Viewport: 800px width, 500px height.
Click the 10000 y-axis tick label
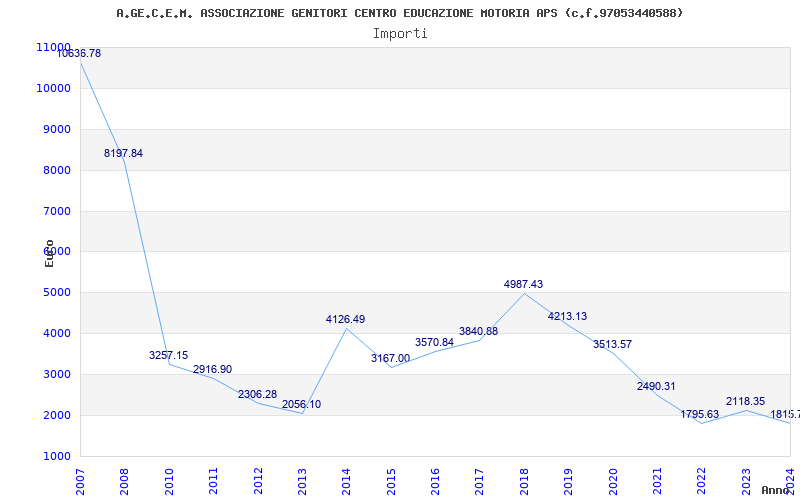pyautogui.click(x=54, y=88)
